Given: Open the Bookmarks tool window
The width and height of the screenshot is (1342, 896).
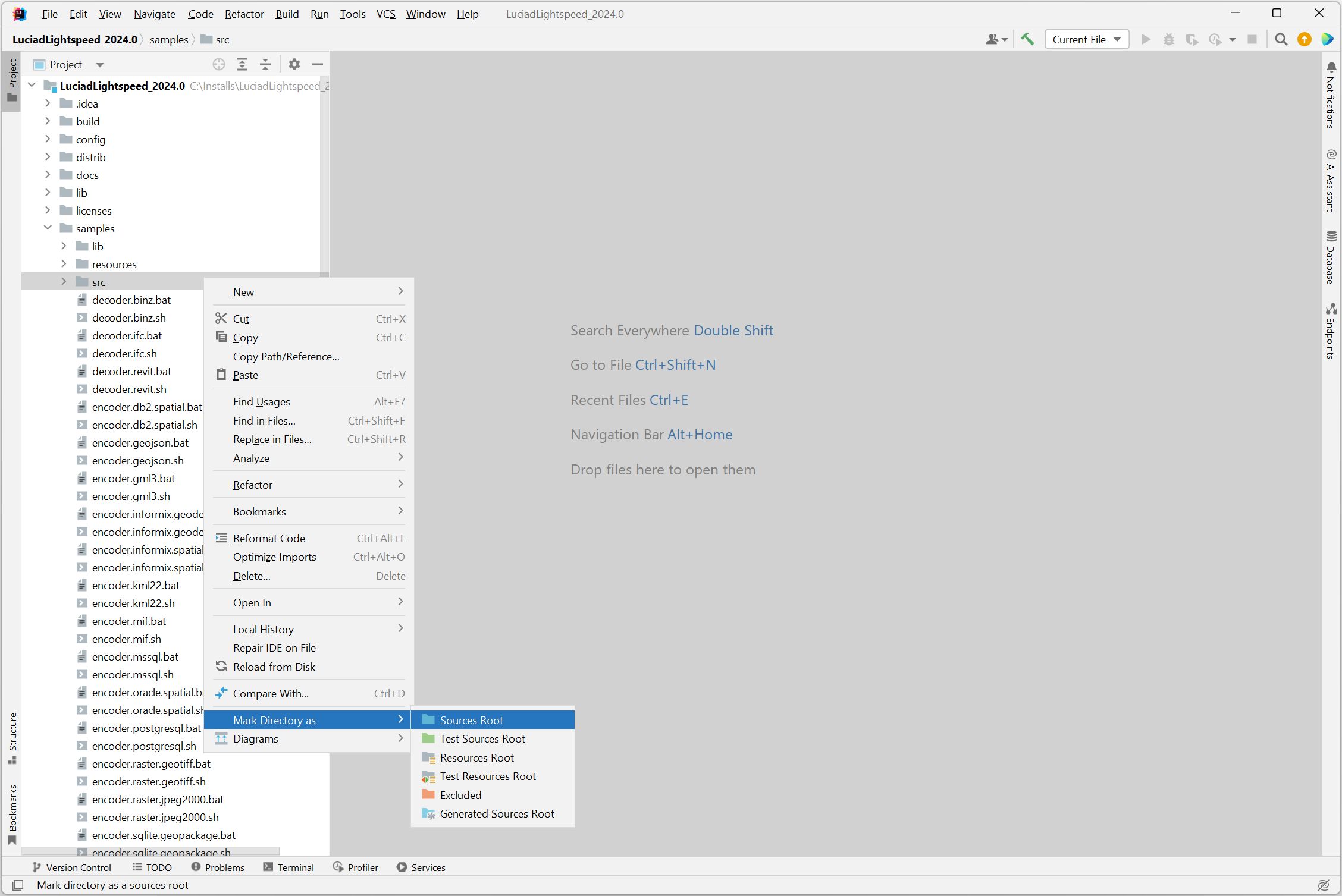Looking at the screenshot, I should 12,815.
